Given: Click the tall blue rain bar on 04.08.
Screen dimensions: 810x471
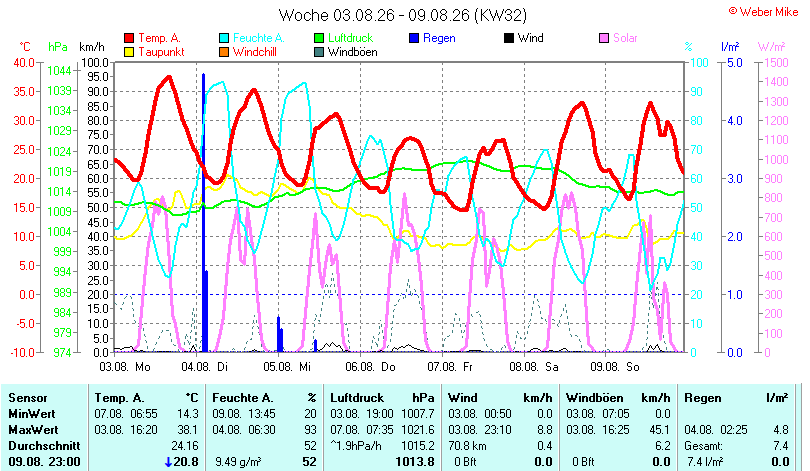Looking at the screenshot, I should (204, 213).
